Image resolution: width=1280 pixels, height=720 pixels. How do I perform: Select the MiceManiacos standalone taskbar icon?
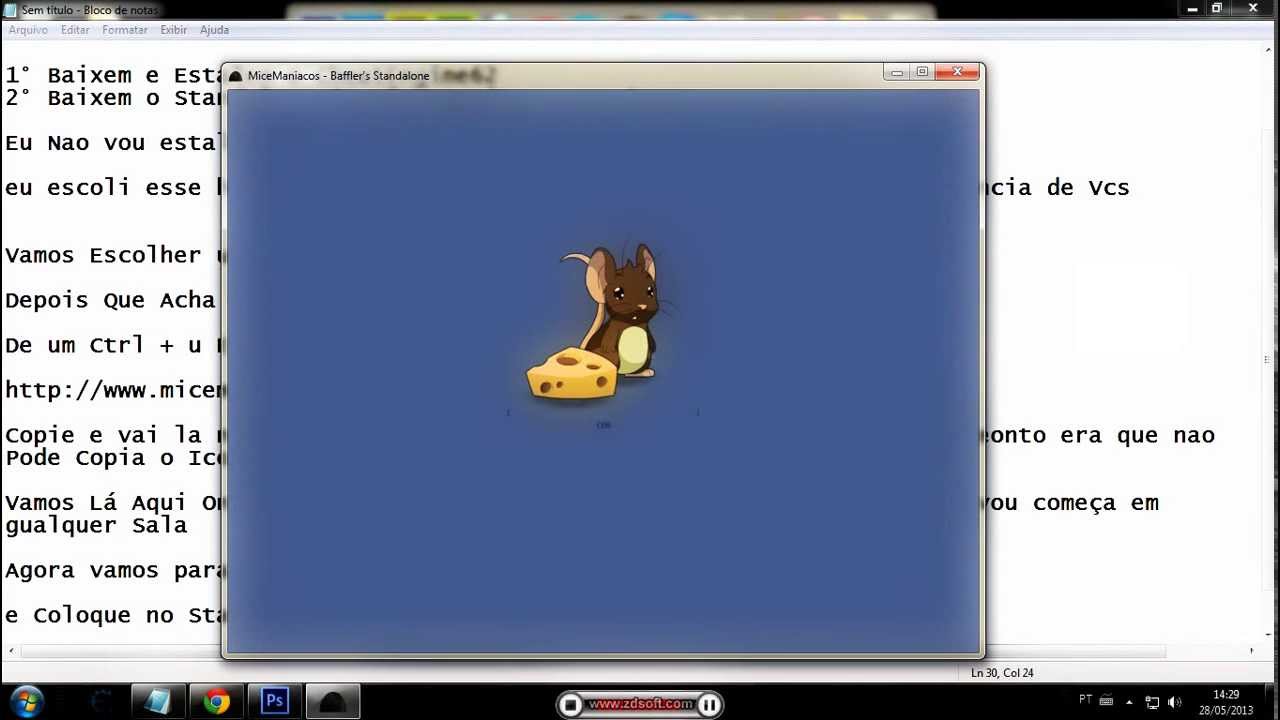(333, 702)
